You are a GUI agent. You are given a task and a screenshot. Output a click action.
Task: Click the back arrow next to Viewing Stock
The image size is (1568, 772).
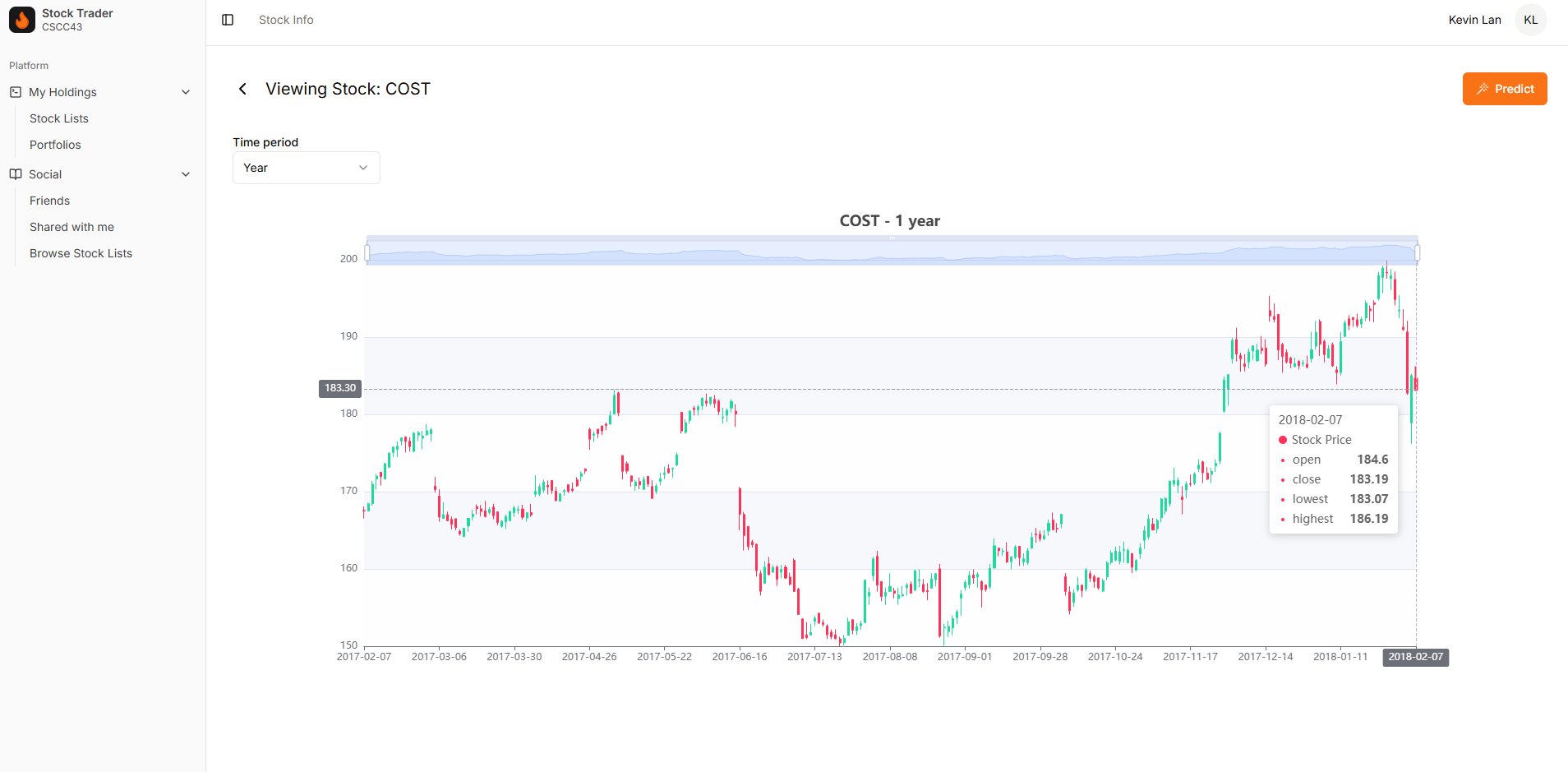coord(242,88)
